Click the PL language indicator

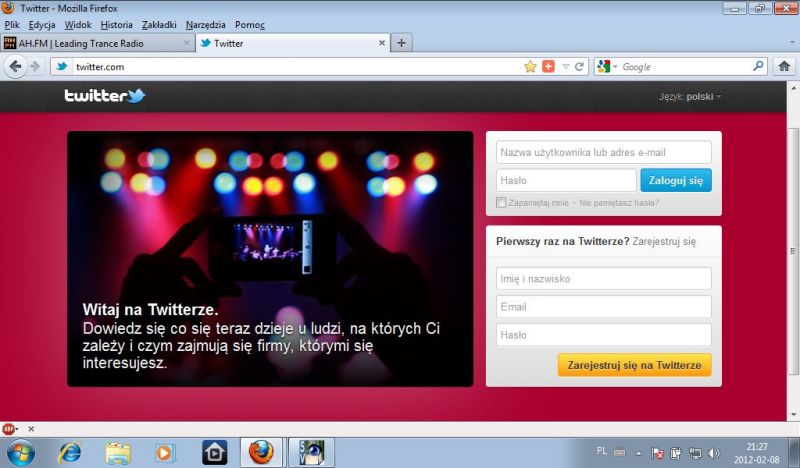tap(602, 451)
